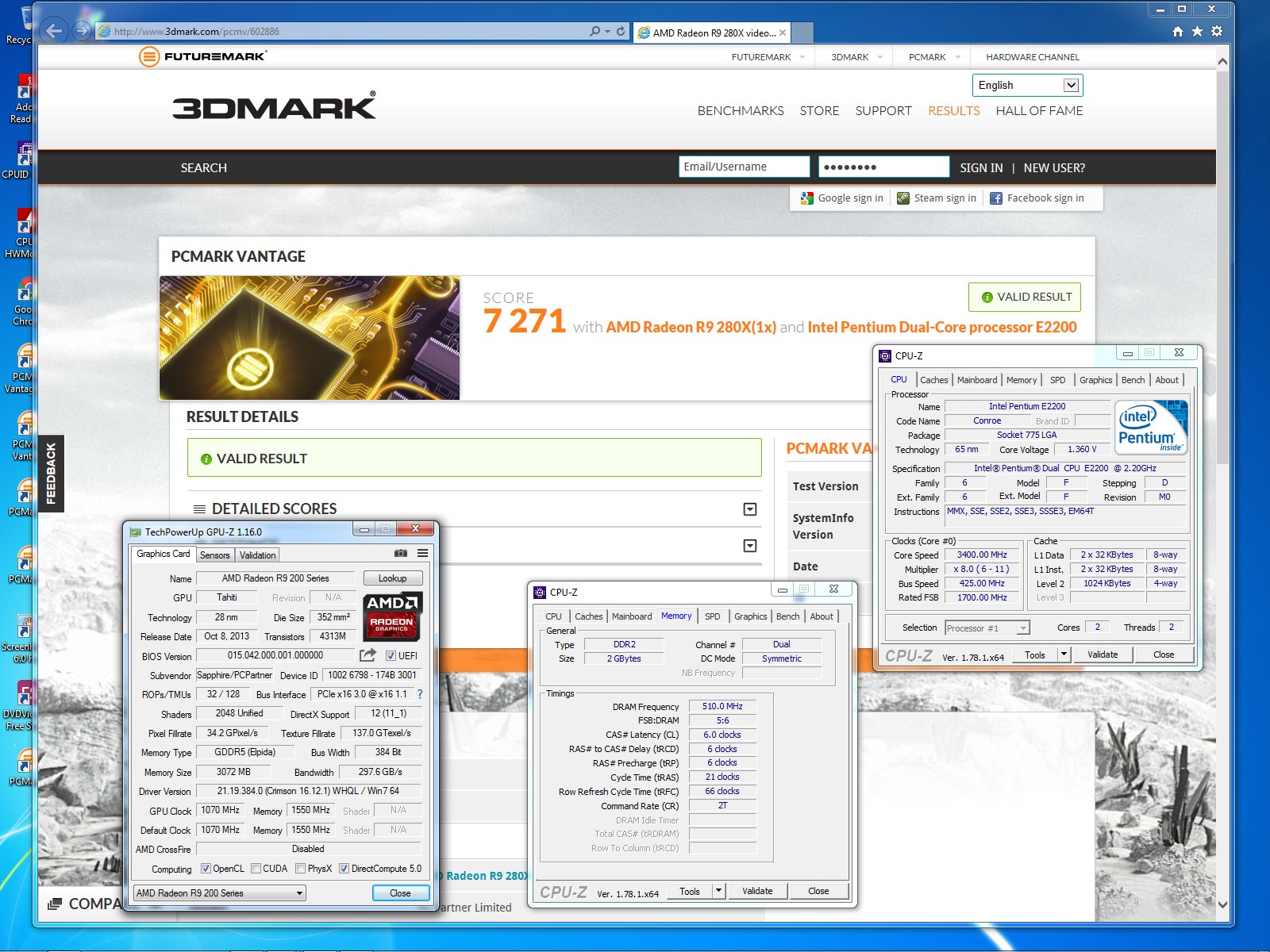
Task: Click the browser forward arrow button
Action: point(81,31)
